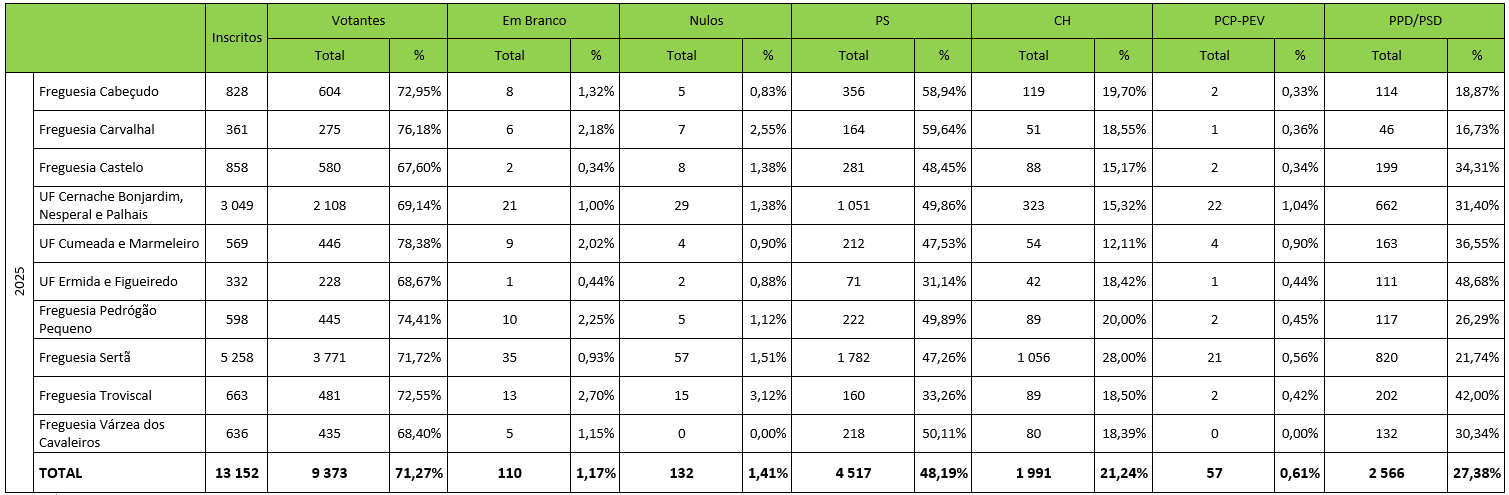Select UF Cernache Bonjardim, Nesperal e Palhais

(110, 205)
